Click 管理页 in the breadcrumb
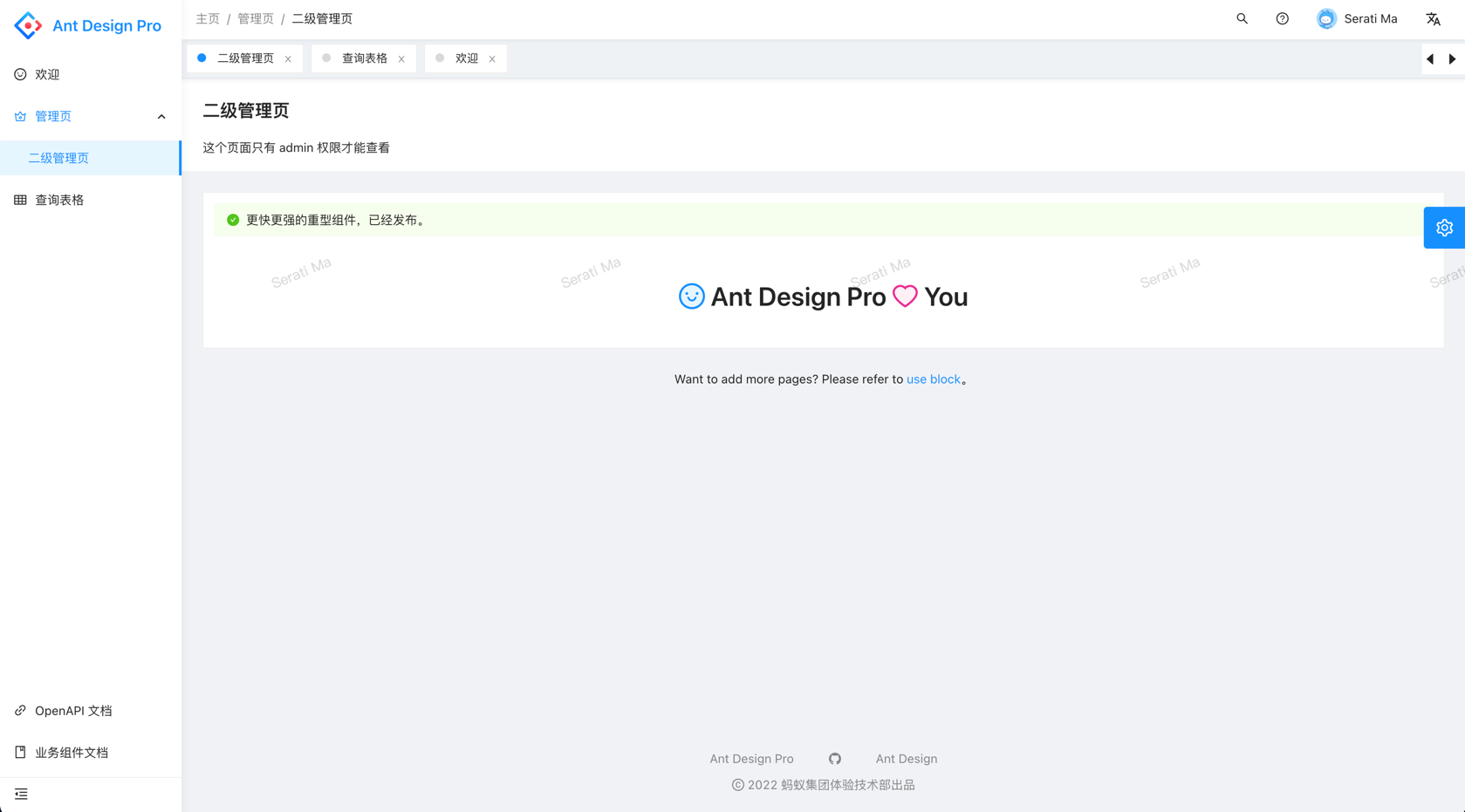Viewport: 1465px width, 812px height. [256, 18]
